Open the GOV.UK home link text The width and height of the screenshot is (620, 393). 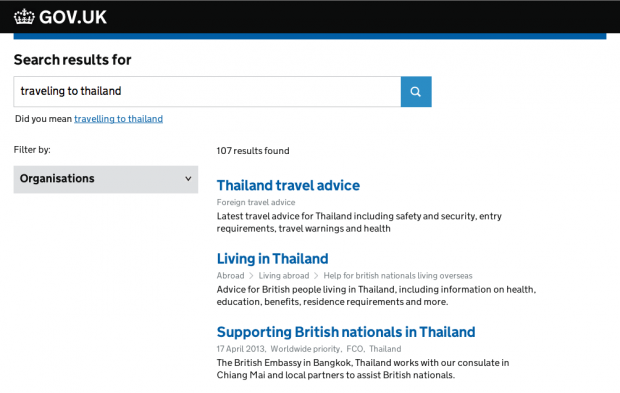click(x=73, y=17)
